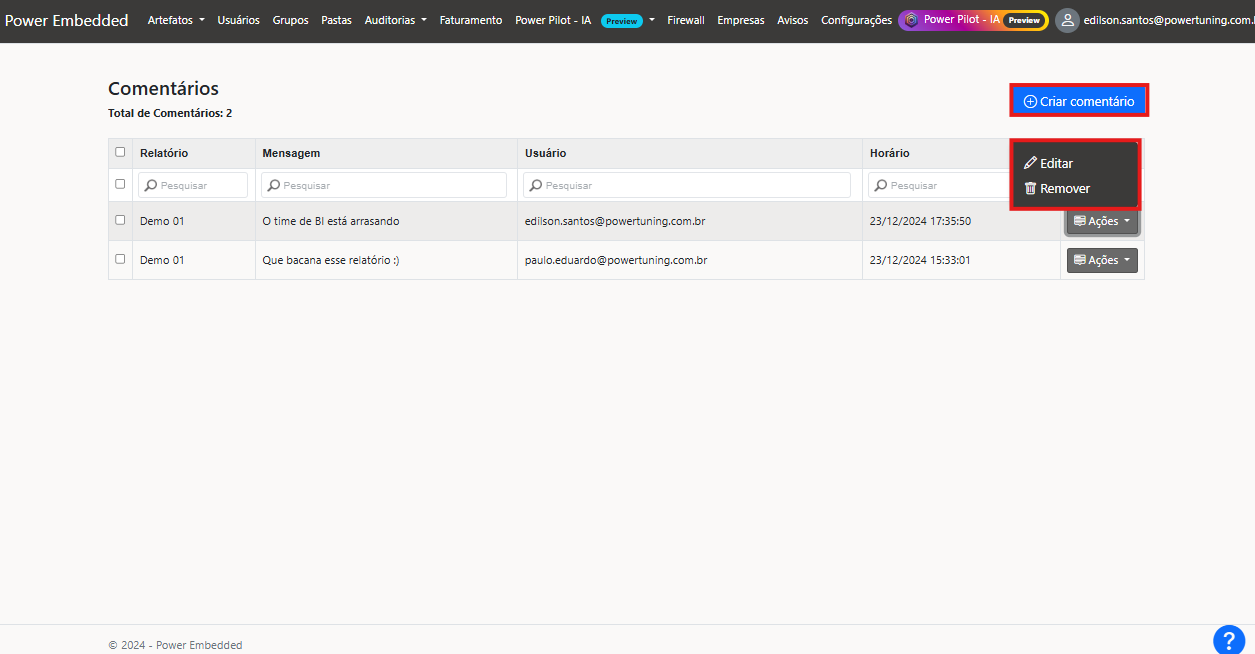This screenshot has width=1255, height=654.
Task: Click the trash icon next to Remover
Action: pos(1030,188)
